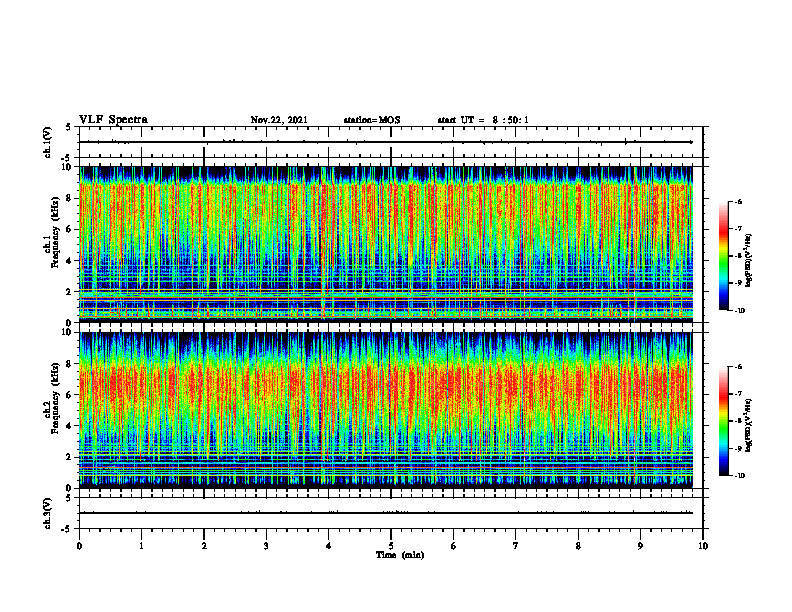
Task: Click inside the ch.1 spectrogram panel
Action: click(386, 244)
